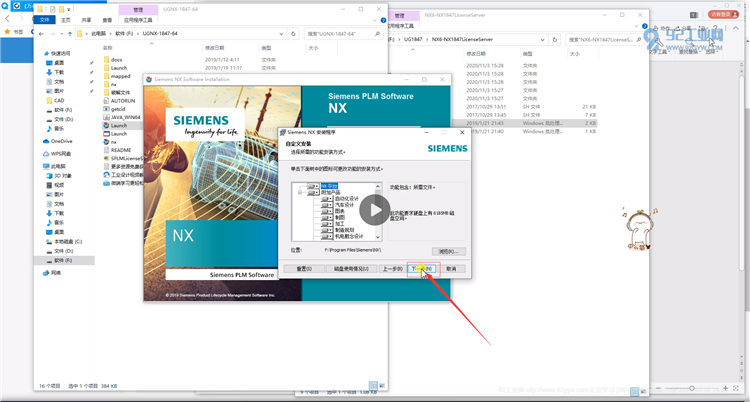Open install options dropdown for NX平台 feature
Viewport: 750px width, 402px height.
coord(313,186)
